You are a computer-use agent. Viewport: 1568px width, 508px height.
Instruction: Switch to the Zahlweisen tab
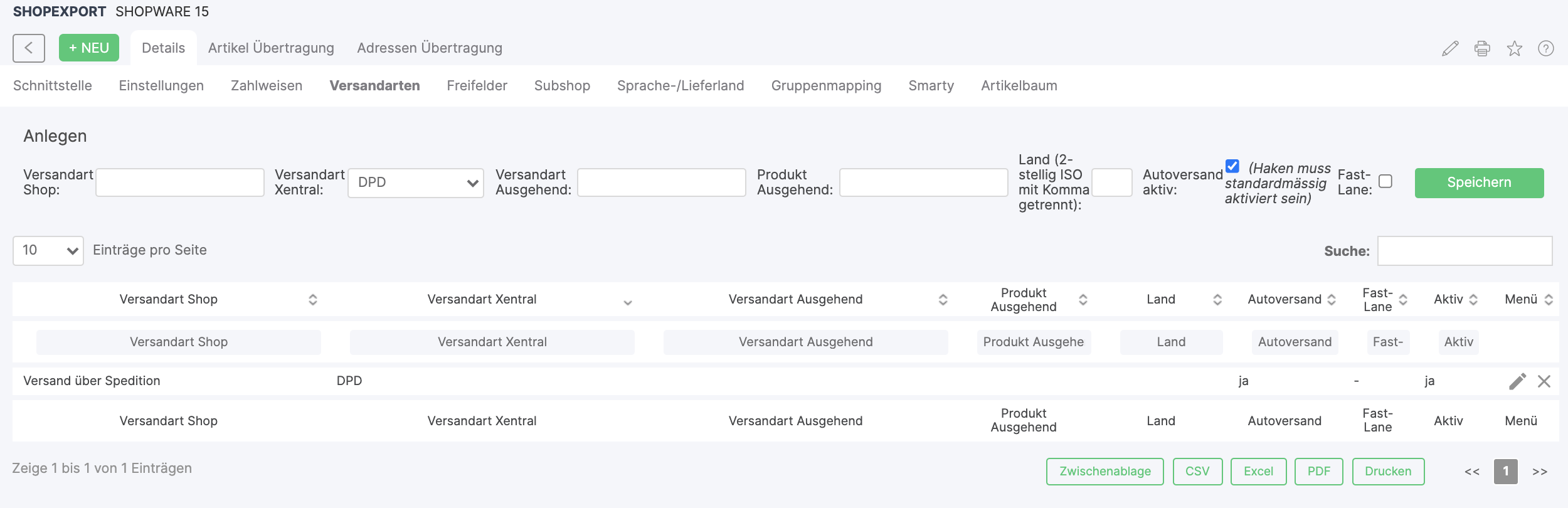(267, 86)
